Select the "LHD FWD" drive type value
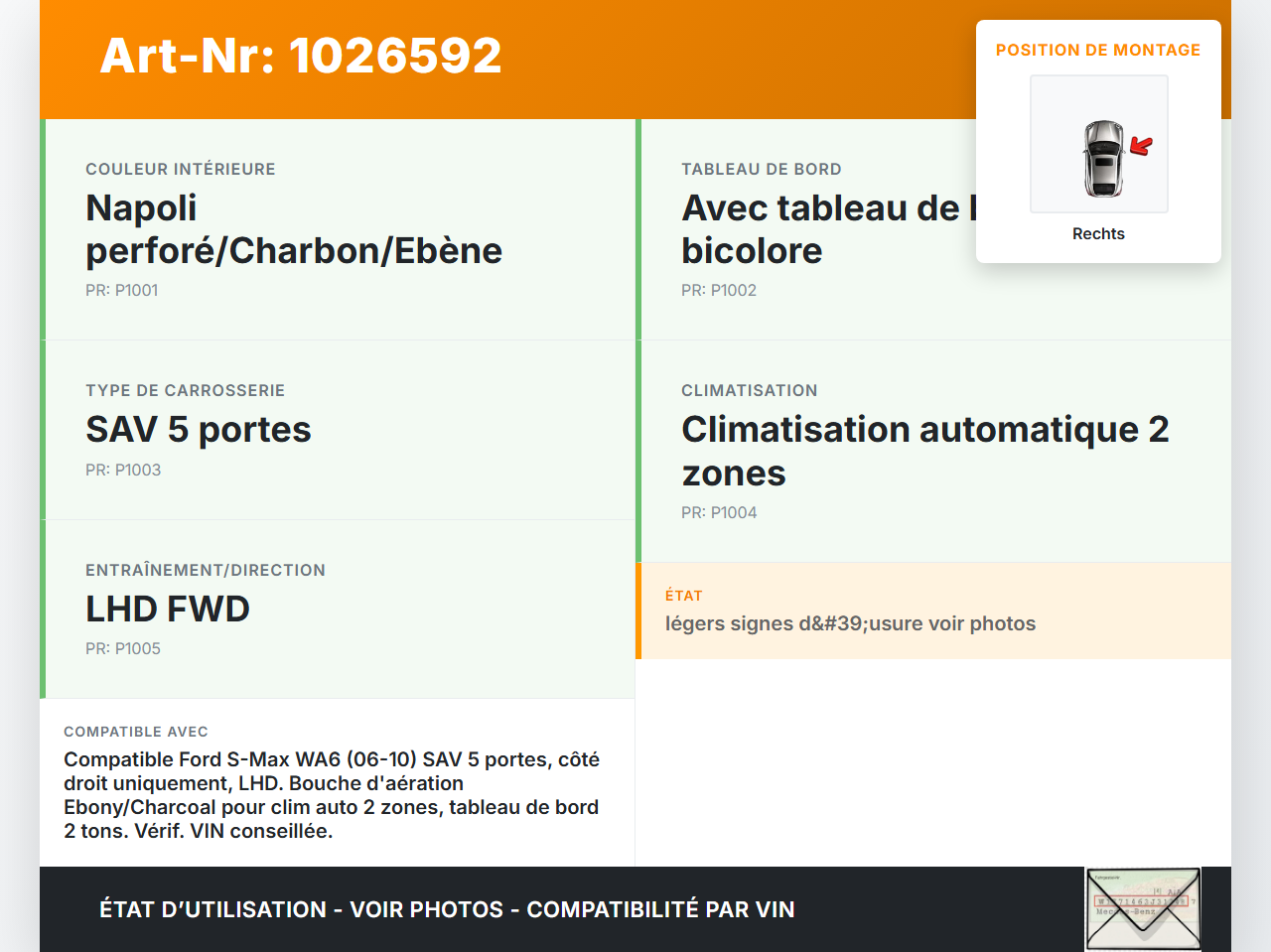Image resolution: width=1271 pixels, height=952 pixels. coord(168,610)
